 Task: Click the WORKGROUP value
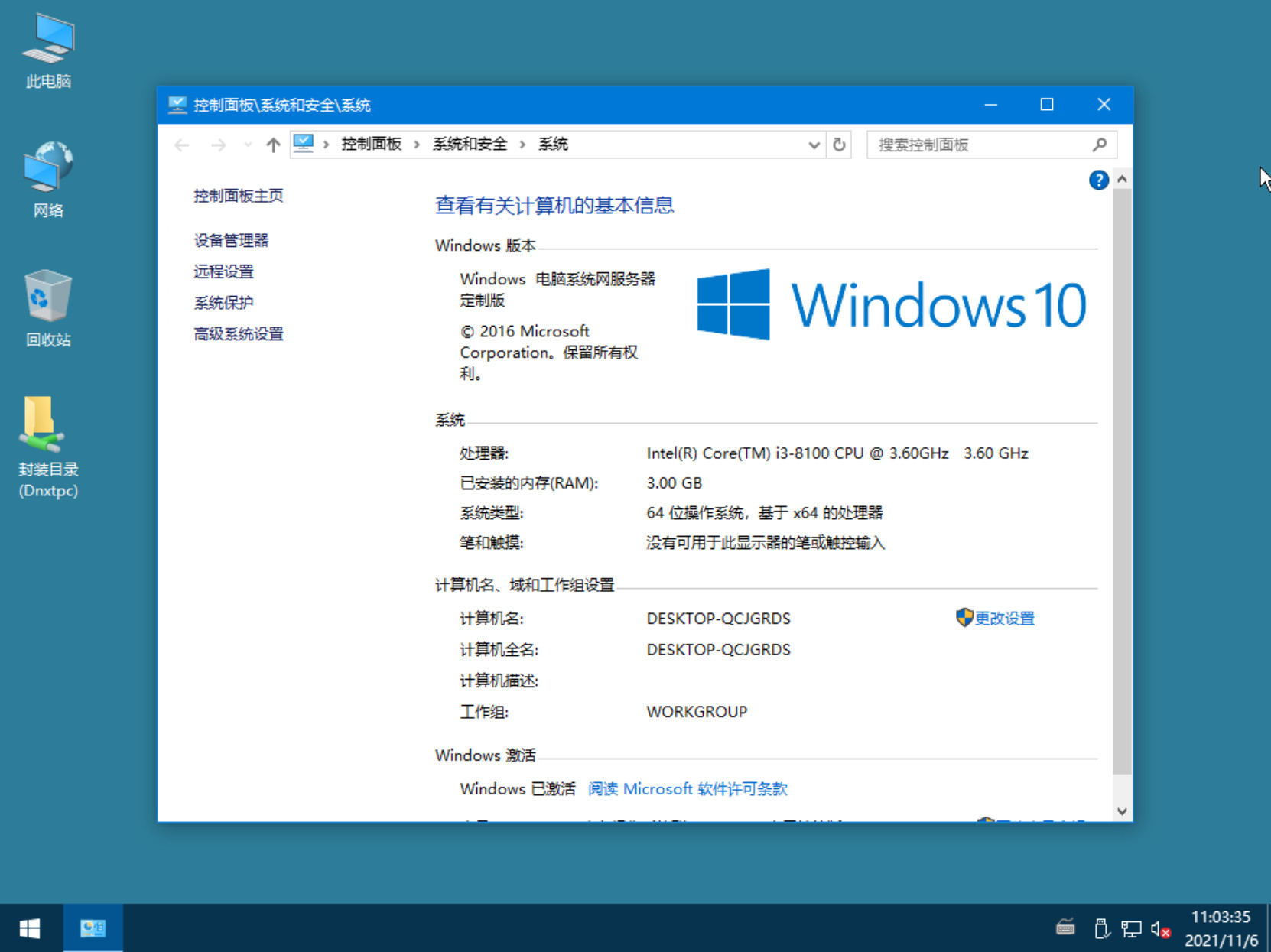[697, 711]
